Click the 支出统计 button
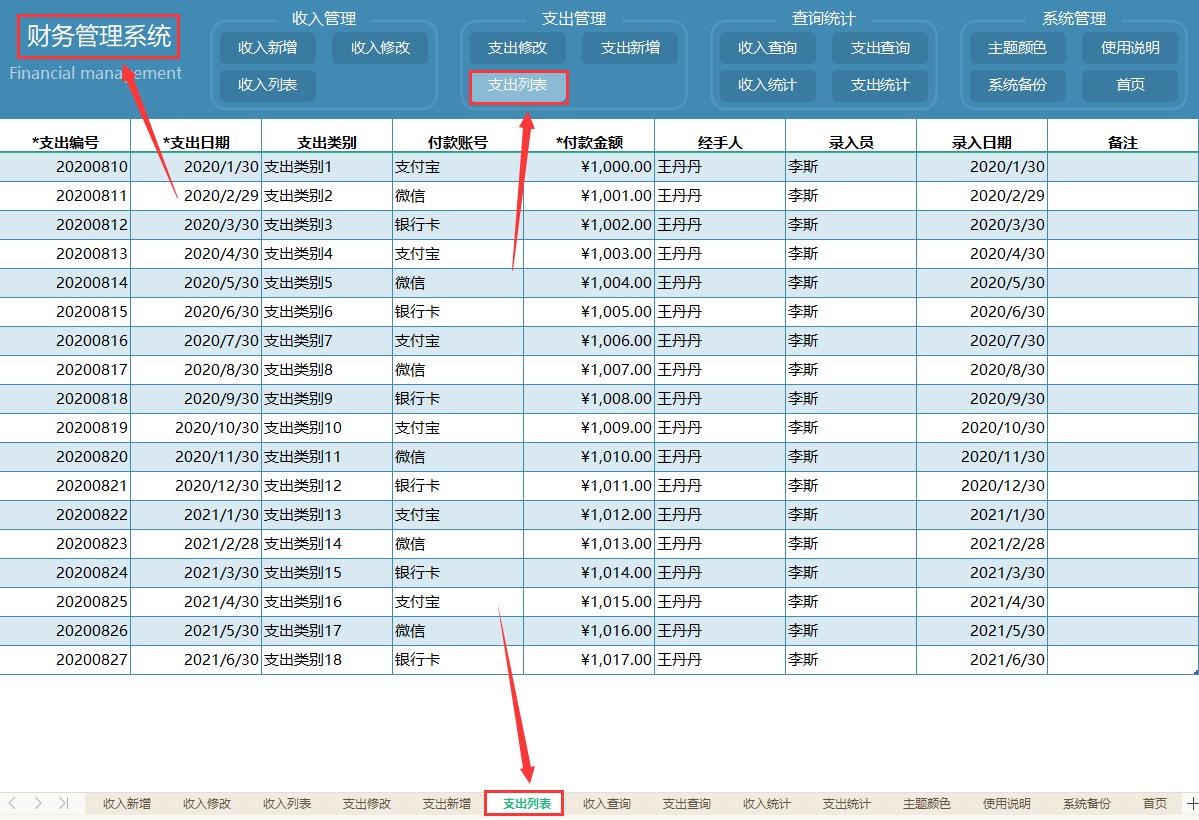 pyautogui.click(x=880, y=85)
